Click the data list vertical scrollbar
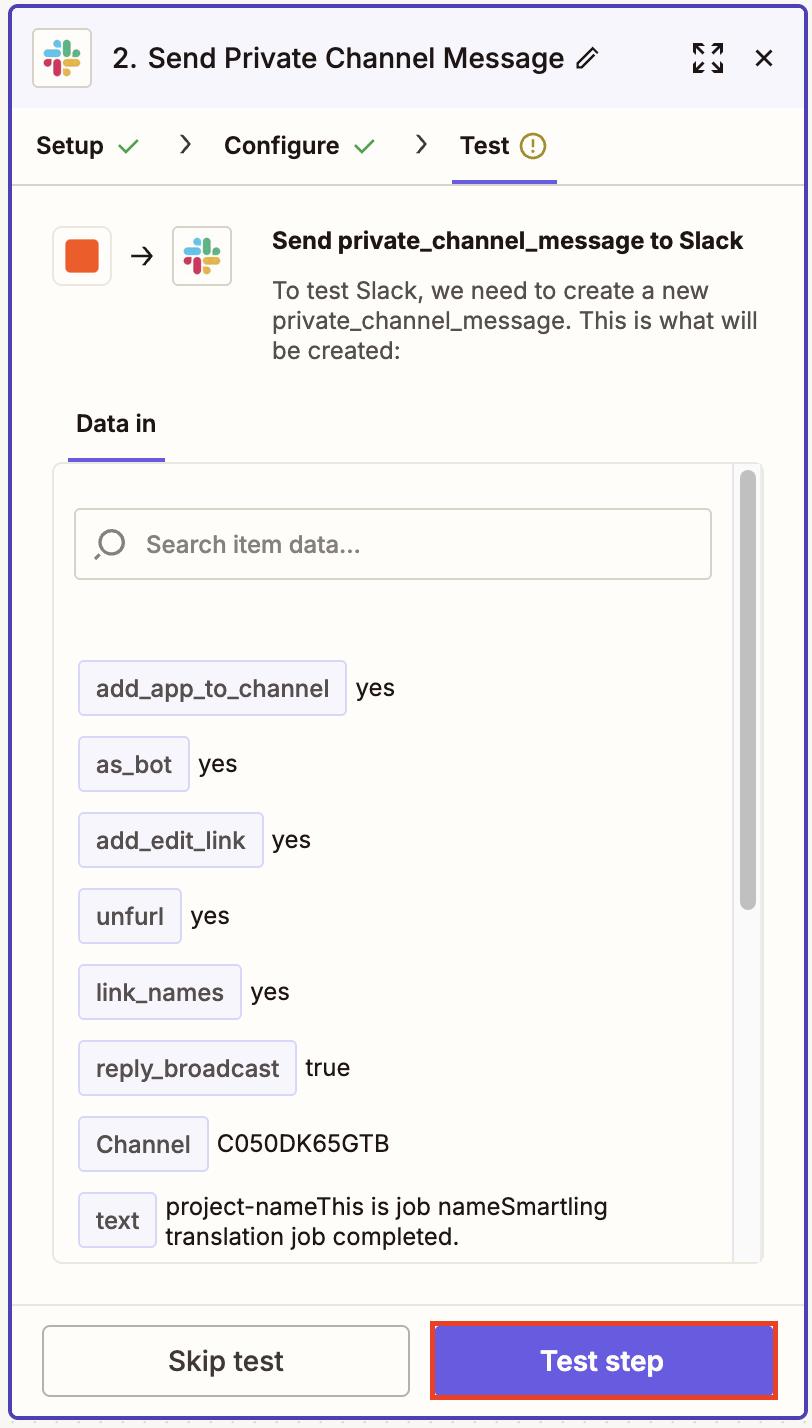Image resolution: width=812 pixels, height=1428 pixels. [x=747, y=690]
